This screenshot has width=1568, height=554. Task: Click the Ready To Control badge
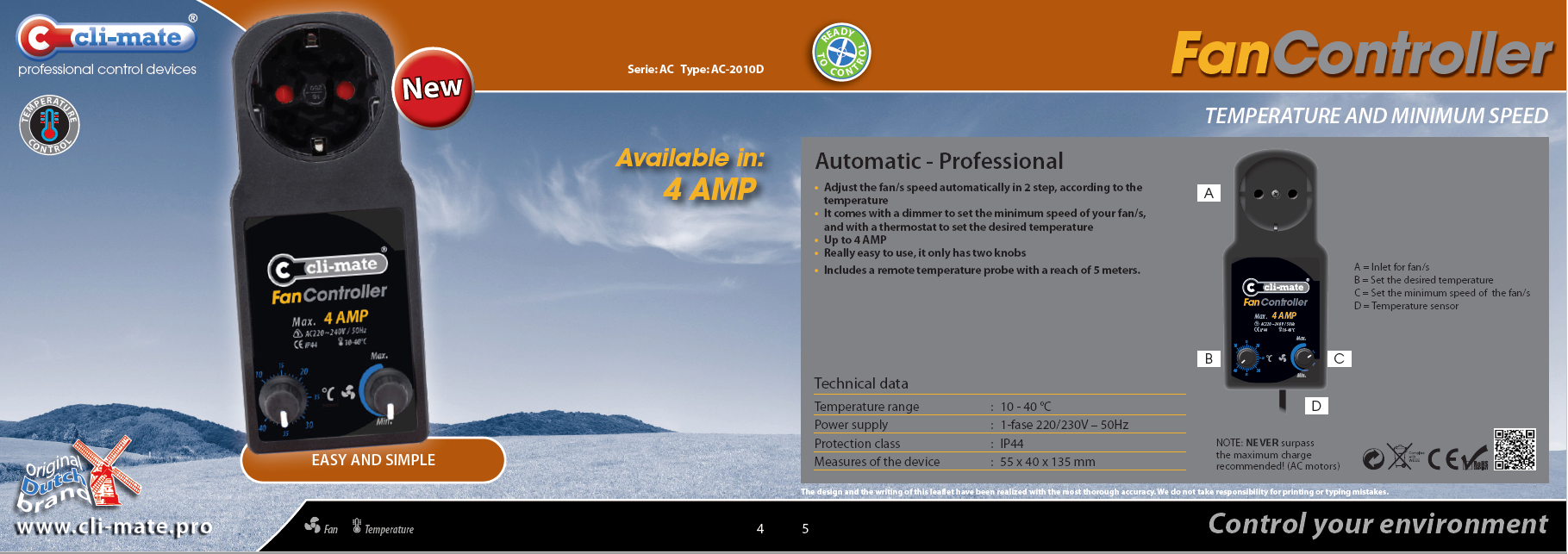pyautogui.click(x=841, y=53)
